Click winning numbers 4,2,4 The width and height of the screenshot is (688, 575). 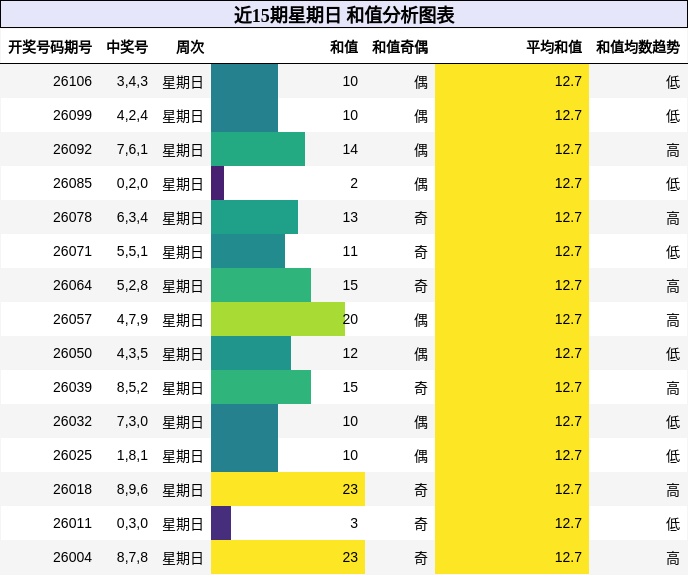pos(132,115)
